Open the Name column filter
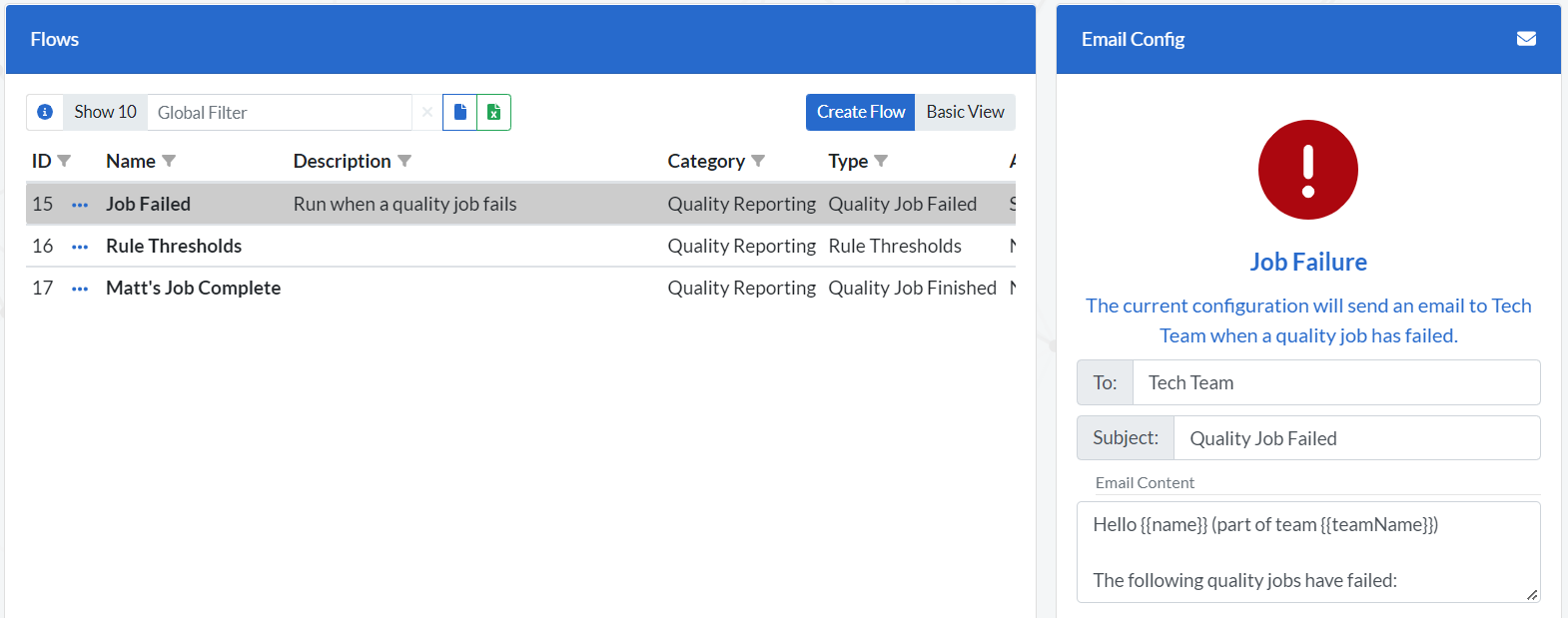This screenshot has height=618, width=1568. (x=169, y=161)
